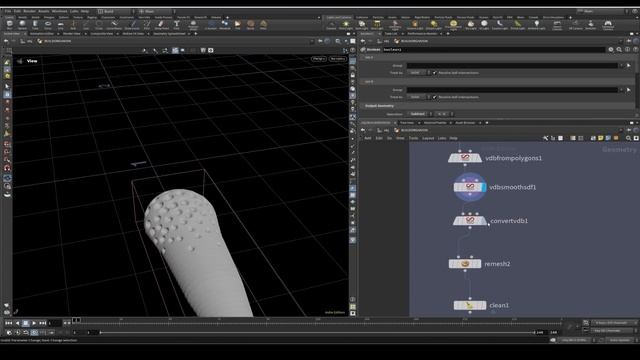The width and height of the screenshot is (640, 360).
Task: Select the Spray Paint shelf tool
Action: 162,25
